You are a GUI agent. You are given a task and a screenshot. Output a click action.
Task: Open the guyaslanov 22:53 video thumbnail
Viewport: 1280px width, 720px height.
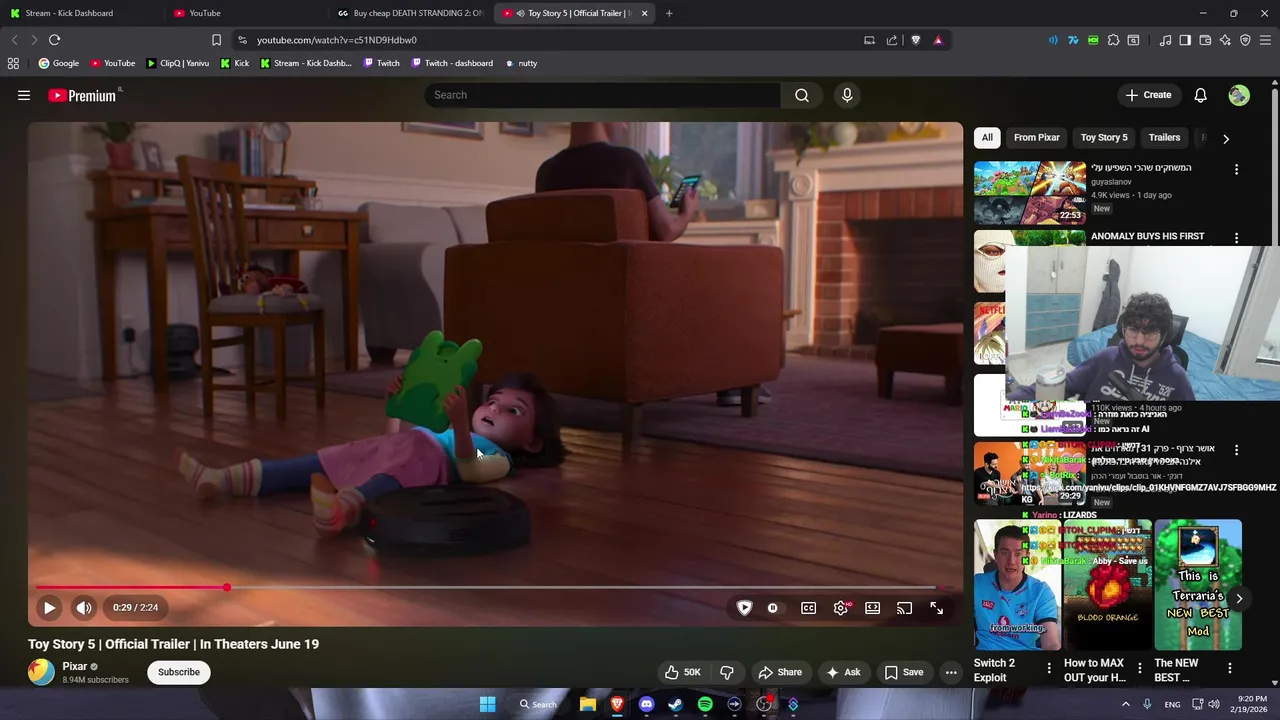click(1030, 192)
